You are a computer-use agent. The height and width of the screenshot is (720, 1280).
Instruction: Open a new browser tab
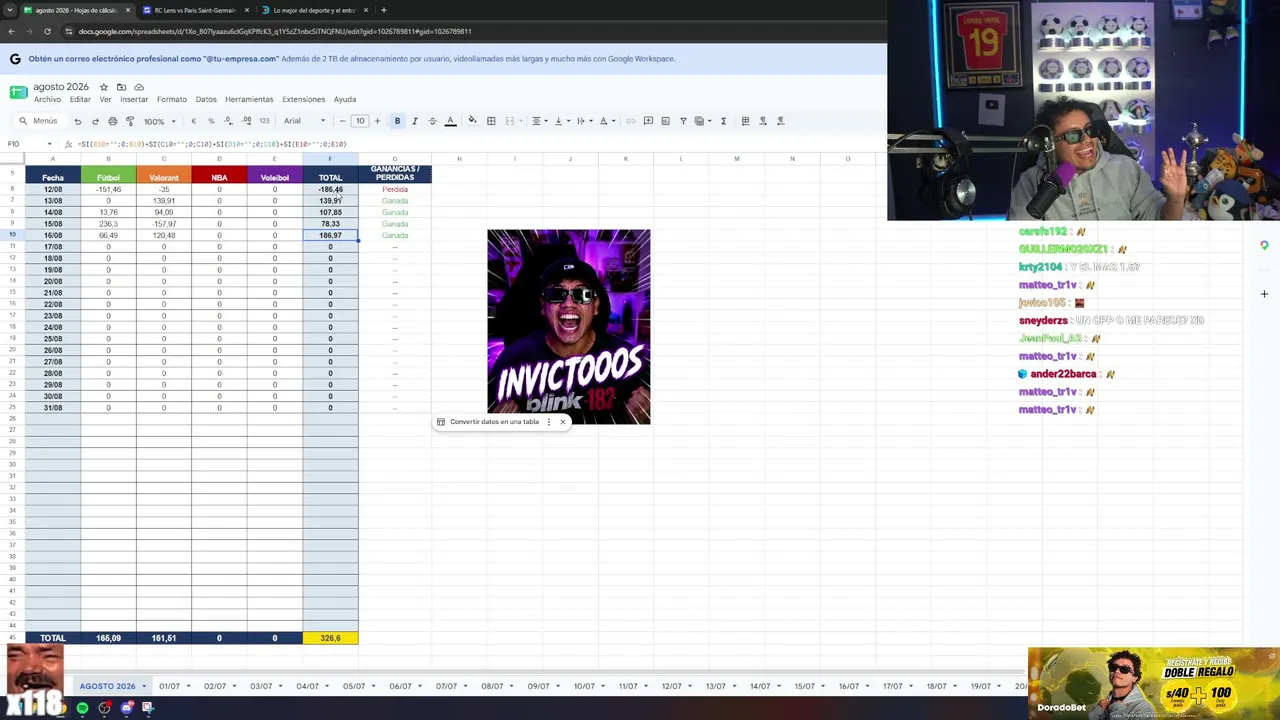pyautogui.click(x=384, y=10)
